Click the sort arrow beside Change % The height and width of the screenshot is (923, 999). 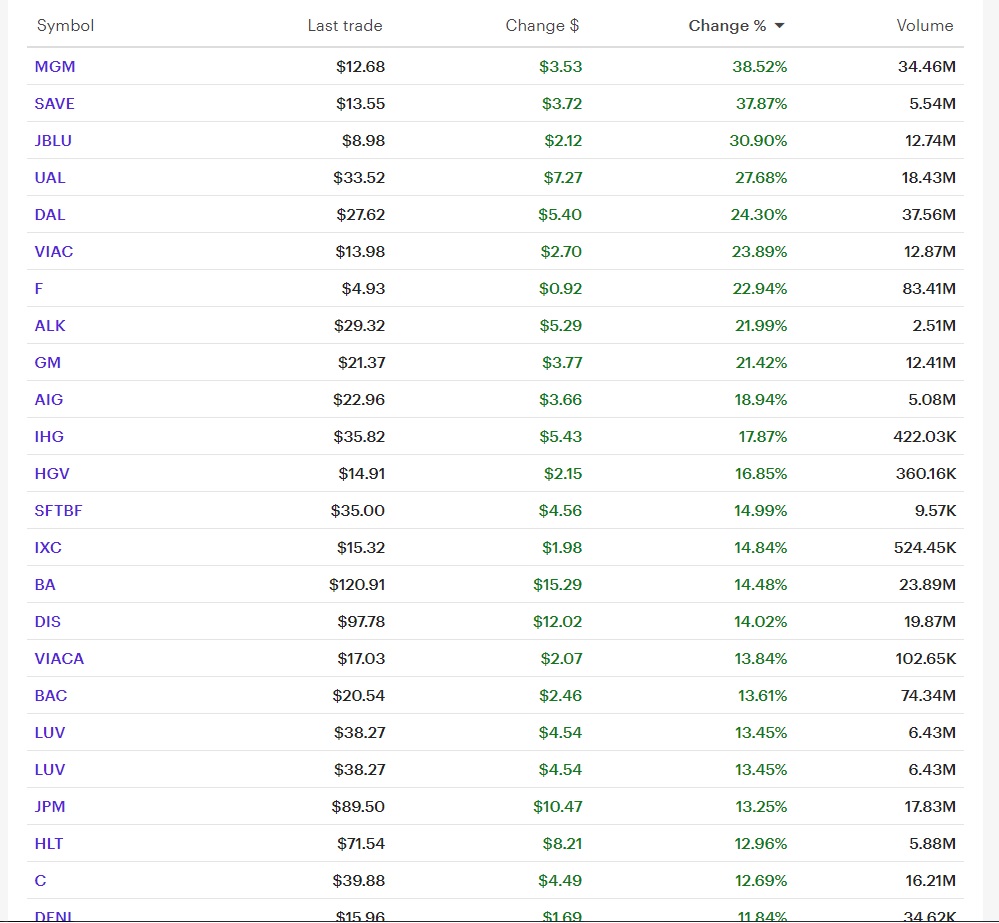[779, 26]
